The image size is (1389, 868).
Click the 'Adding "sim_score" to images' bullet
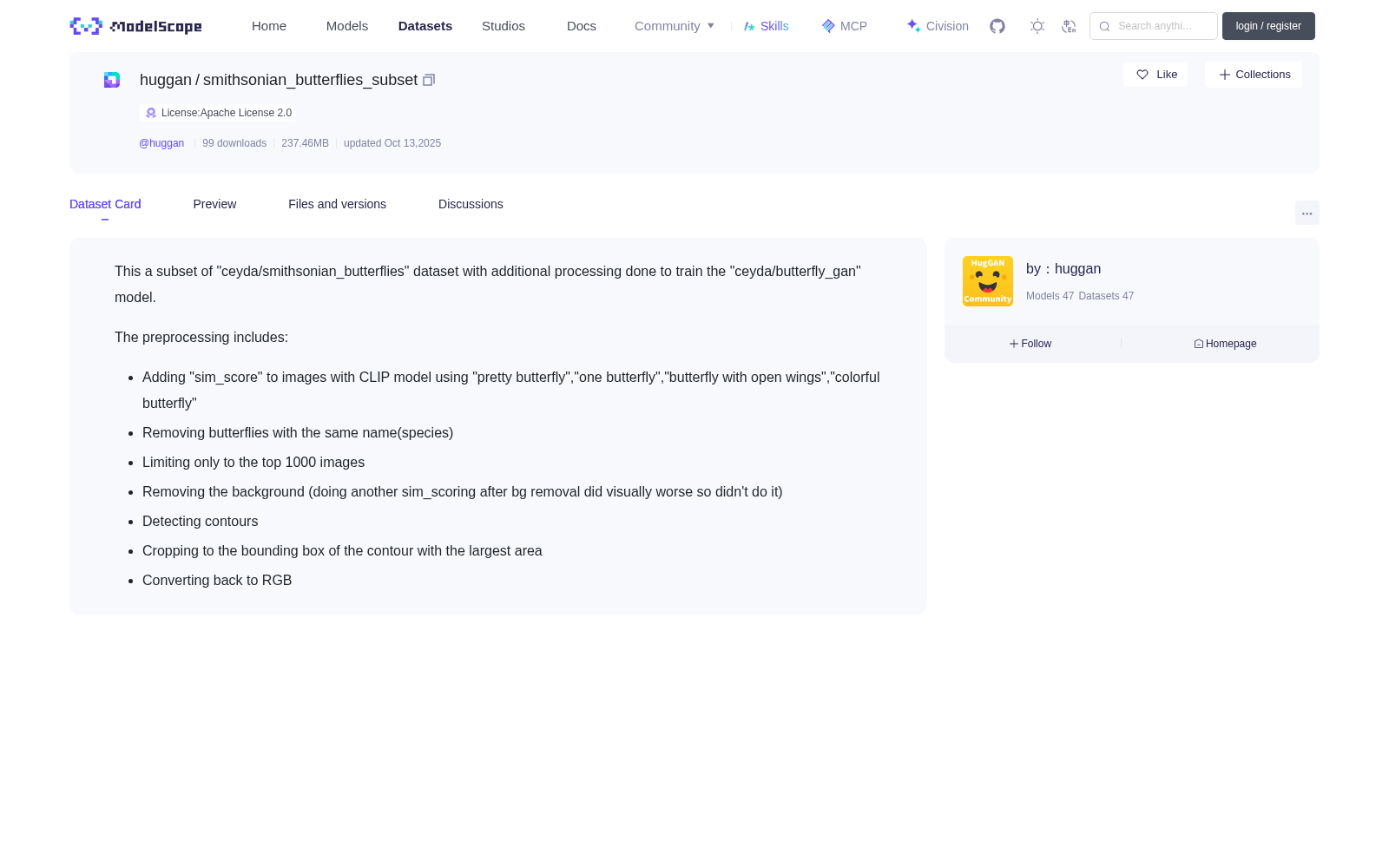tap(511, 391)
